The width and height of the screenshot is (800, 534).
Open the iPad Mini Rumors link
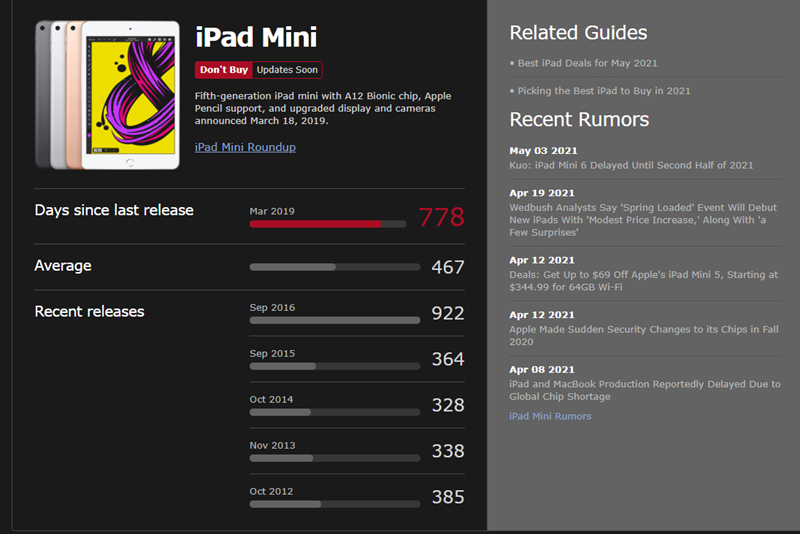[550, 416]
